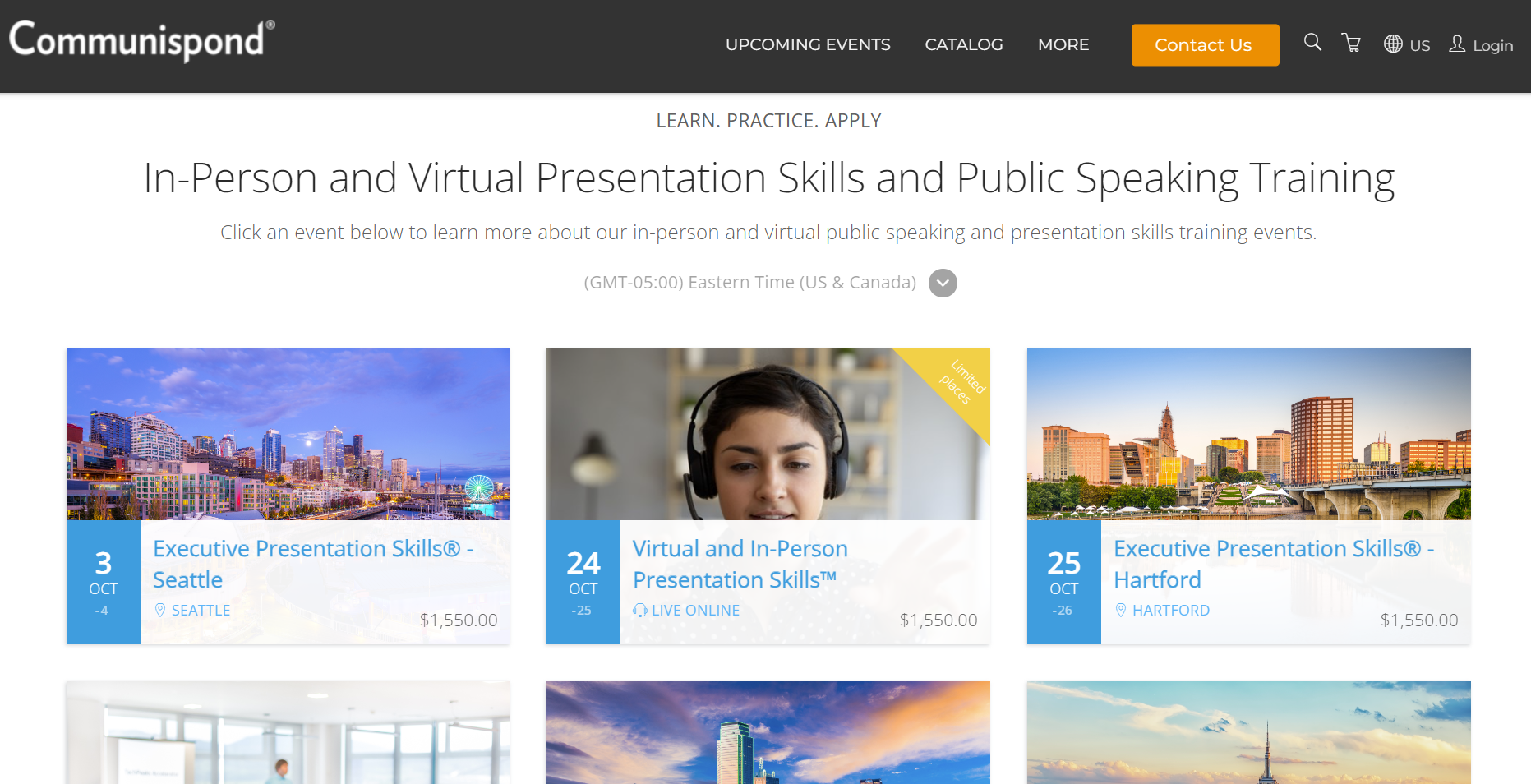1531x784 pixels.
Task: Click the globe region icon
Action: click(1393, 44)
